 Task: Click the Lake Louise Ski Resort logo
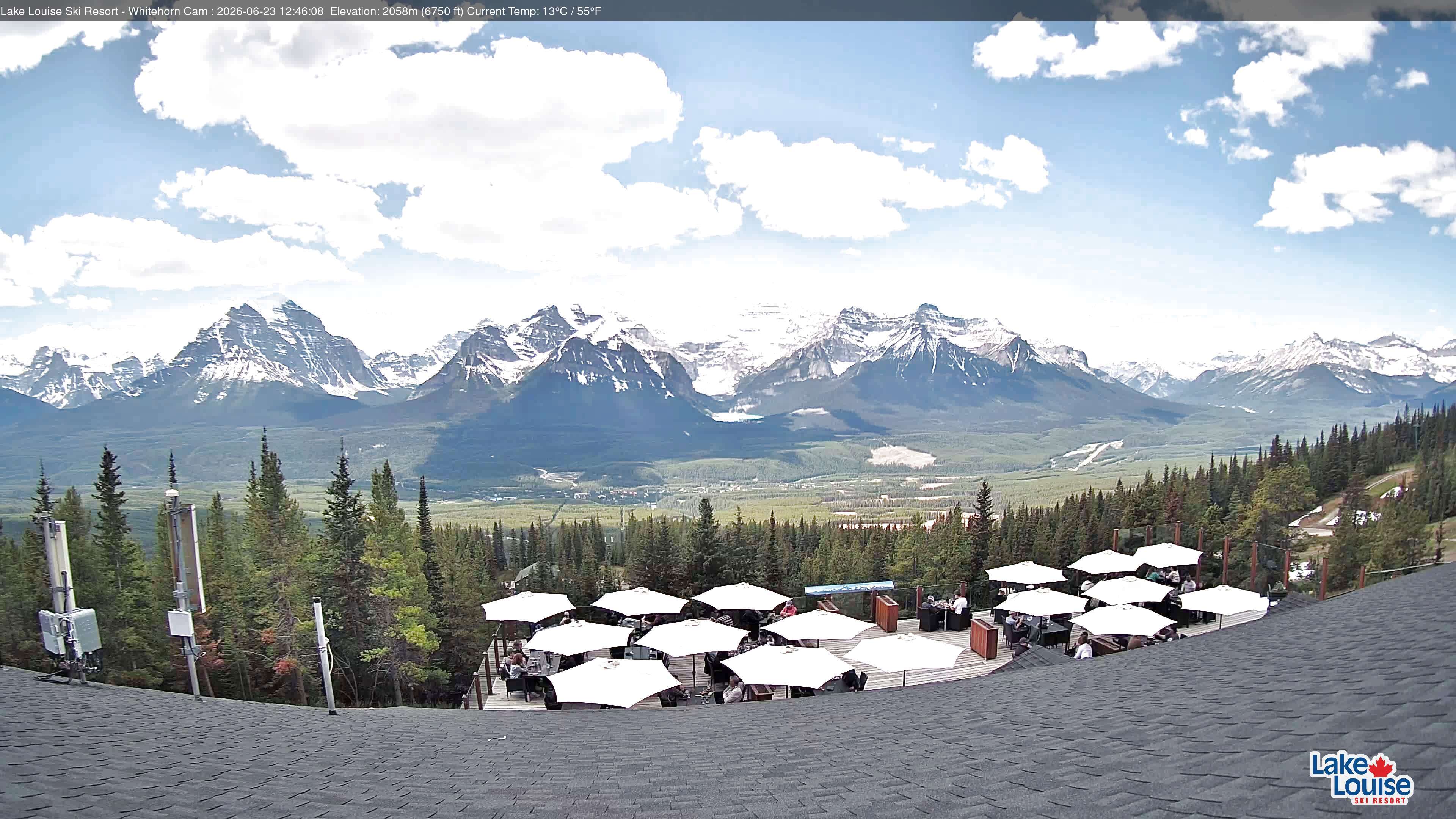coord(1361,778)
